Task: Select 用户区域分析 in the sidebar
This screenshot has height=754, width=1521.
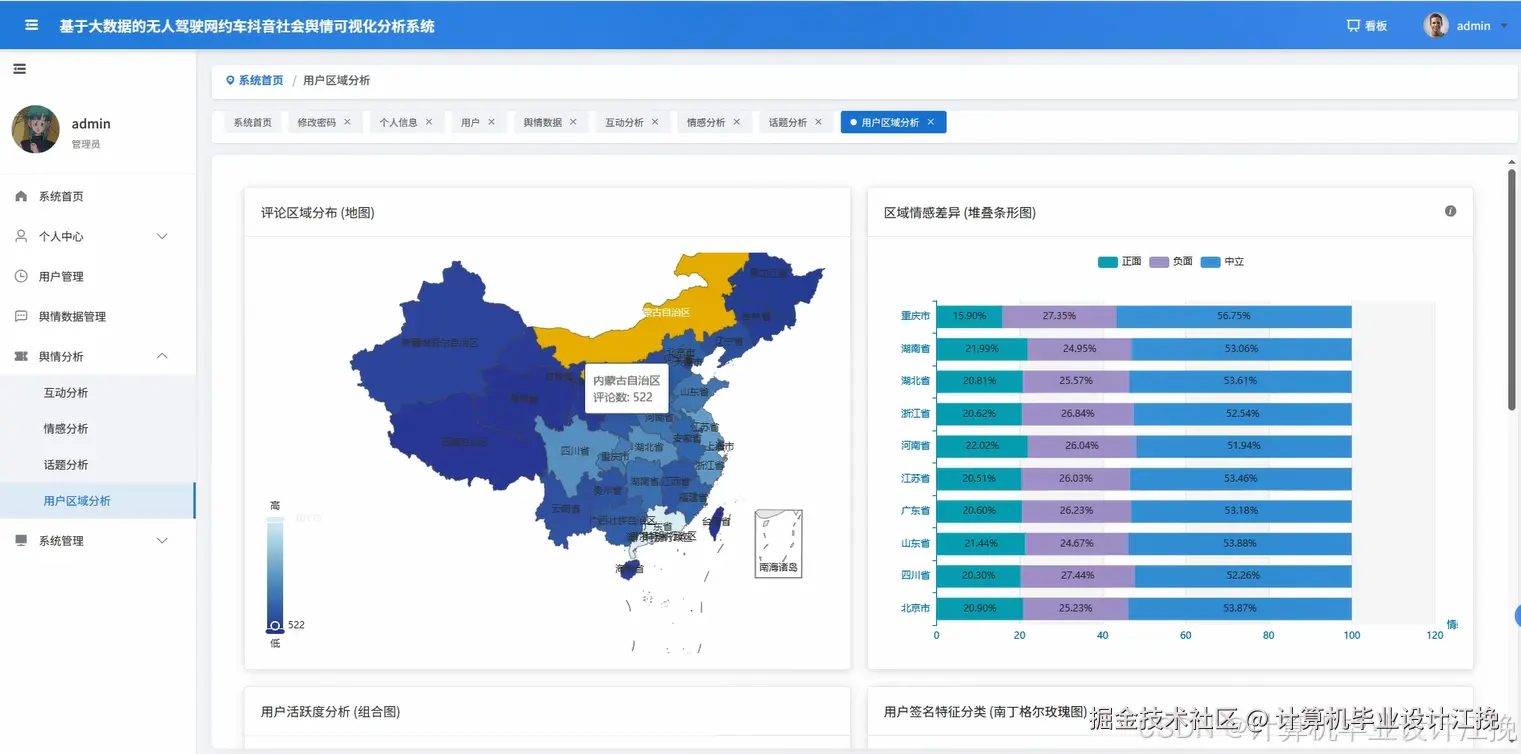Action: (97, 500)
